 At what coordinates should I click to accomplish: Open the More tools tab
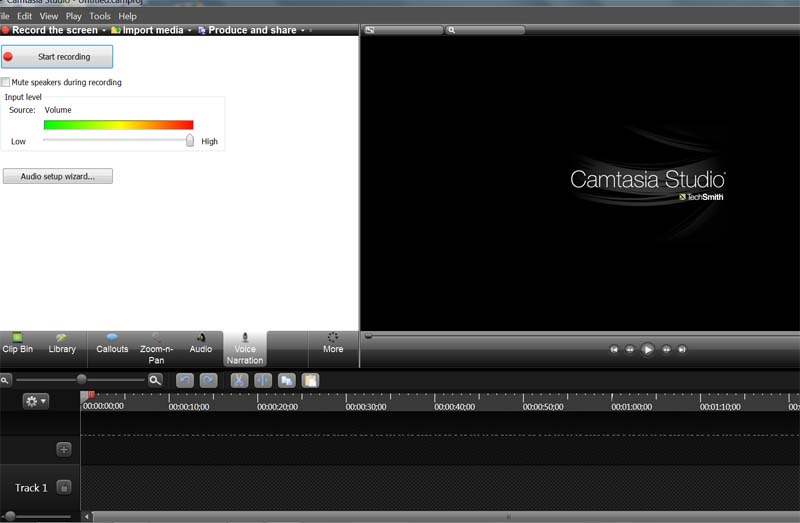pos(333,344)
